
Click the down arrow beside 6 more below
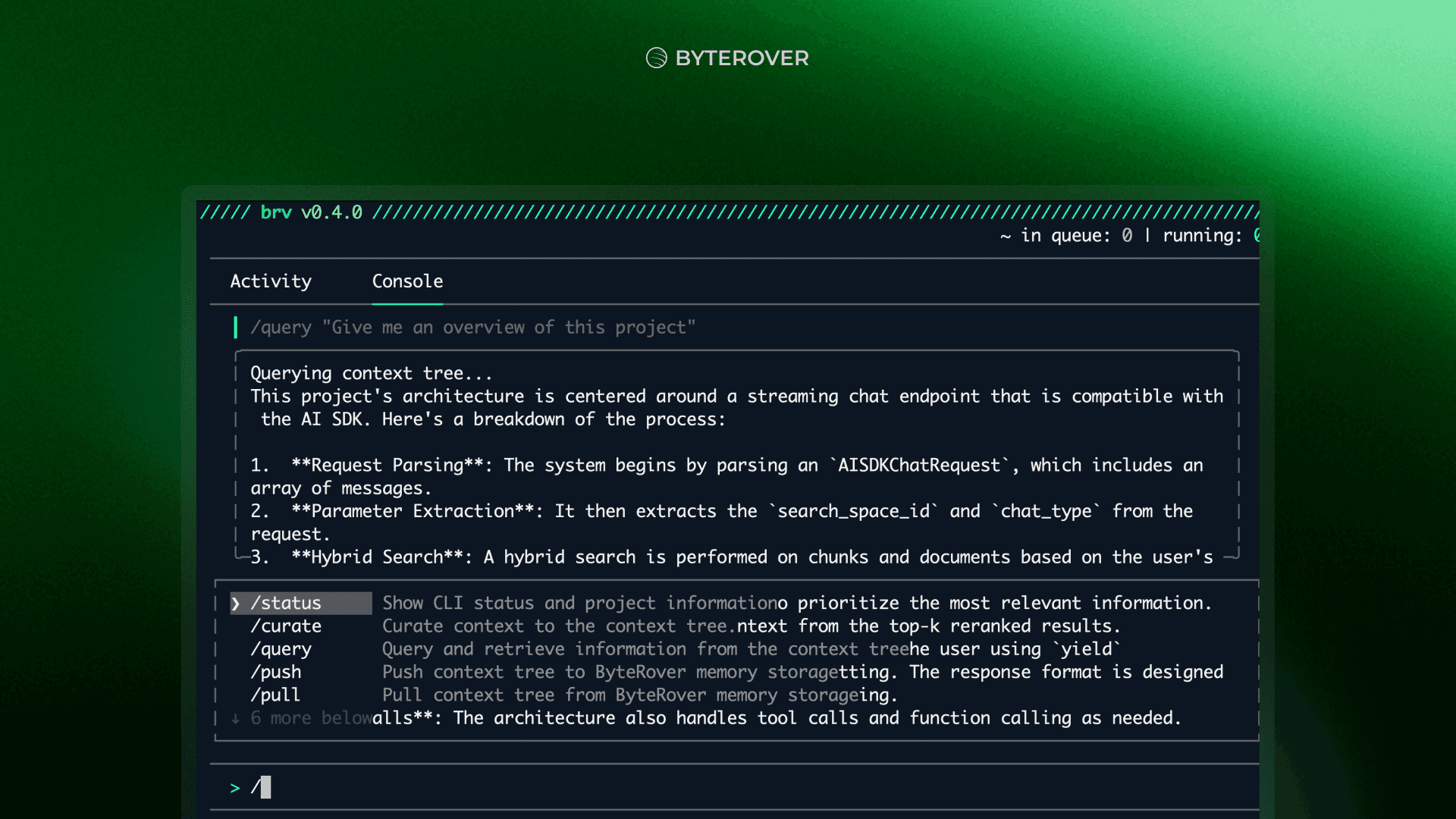[x=236, y=719]
